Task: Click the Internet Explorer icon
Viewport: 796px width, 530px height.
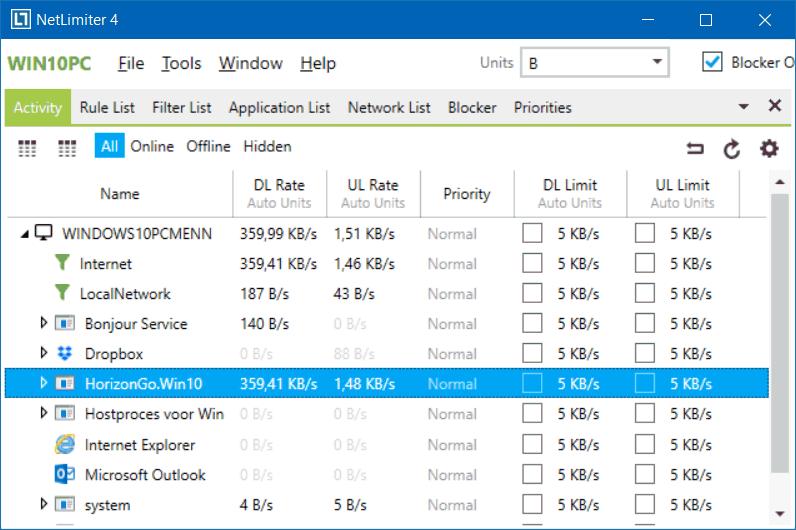Action: (x=65, y=444)
